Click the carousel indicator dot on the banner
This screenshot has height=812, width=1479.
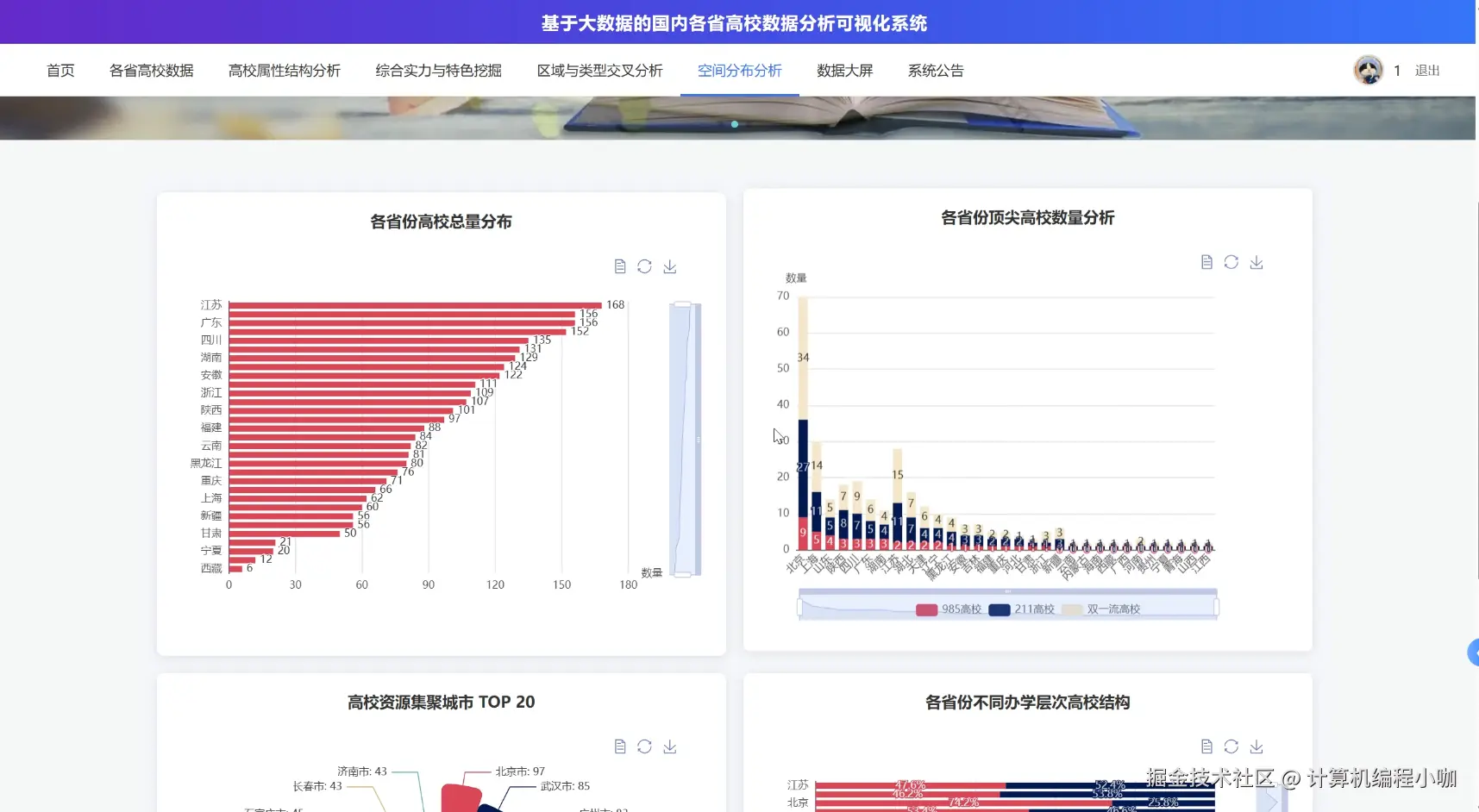pyautogui.click(x=734, y=124)
